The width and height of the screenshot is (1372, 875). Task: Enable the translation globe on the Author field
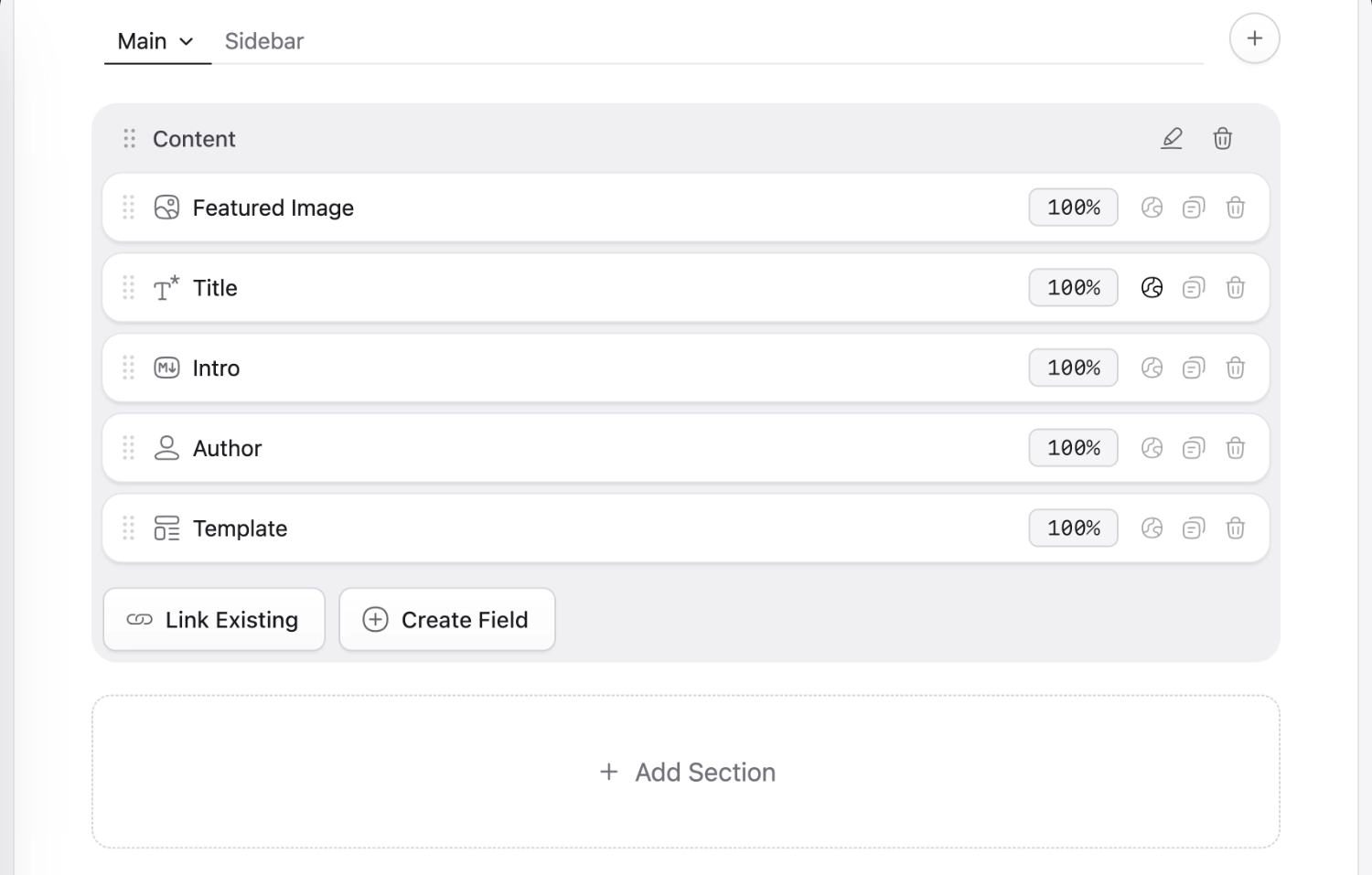coord(1152,448)
